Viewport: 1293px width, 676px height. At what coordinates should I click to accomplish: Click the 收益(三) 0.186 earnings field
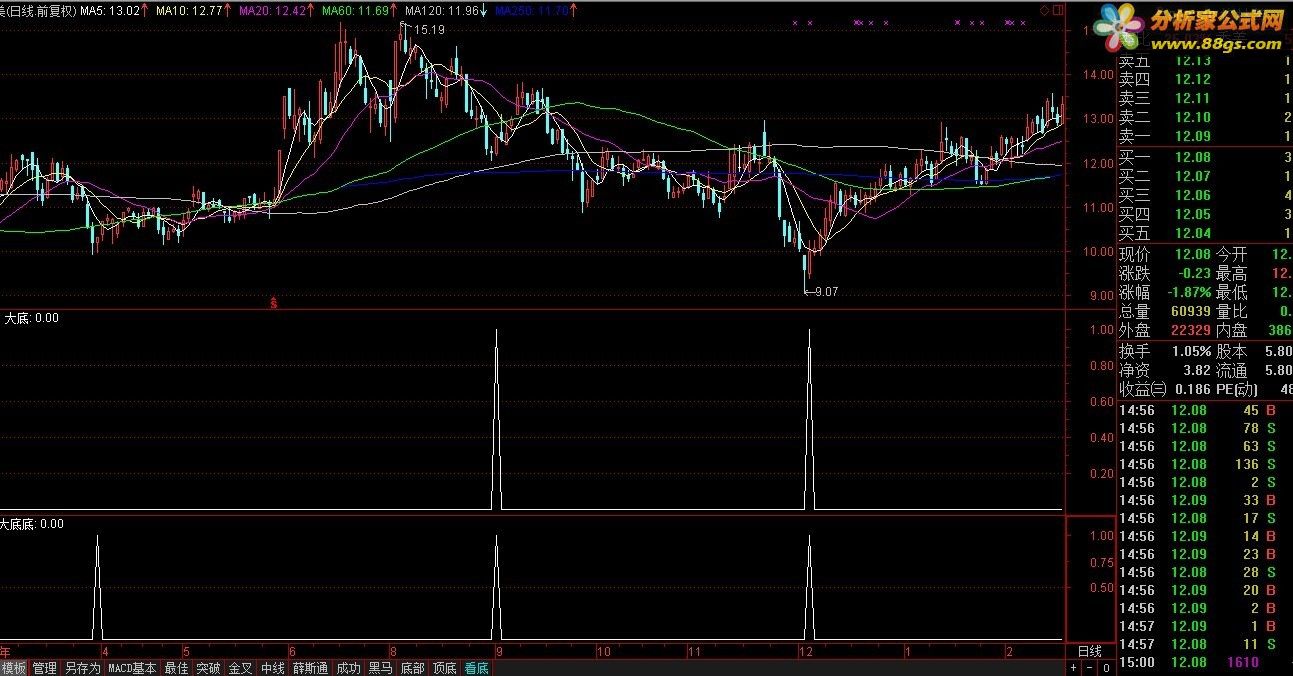pos(1164,389)
